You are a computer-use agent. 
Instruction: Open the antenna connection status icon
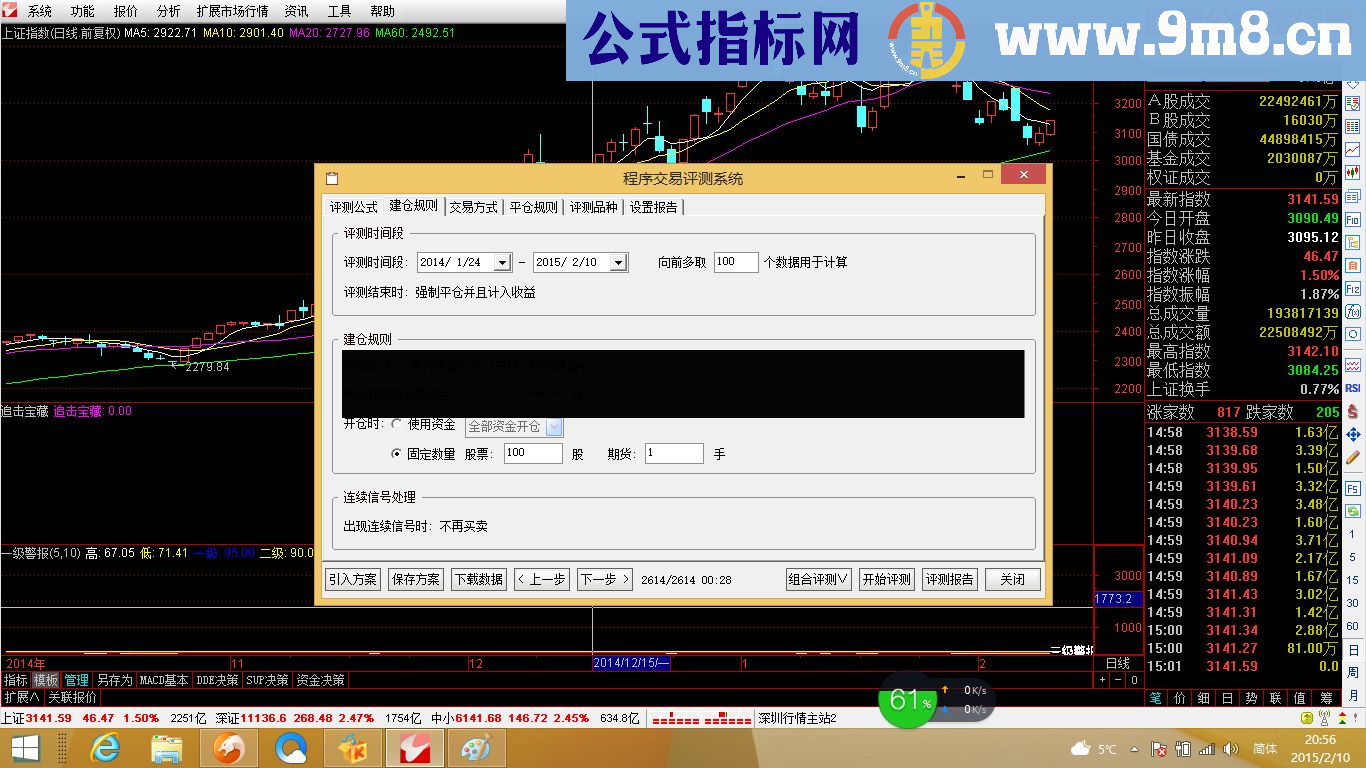tap(1324, 718)
